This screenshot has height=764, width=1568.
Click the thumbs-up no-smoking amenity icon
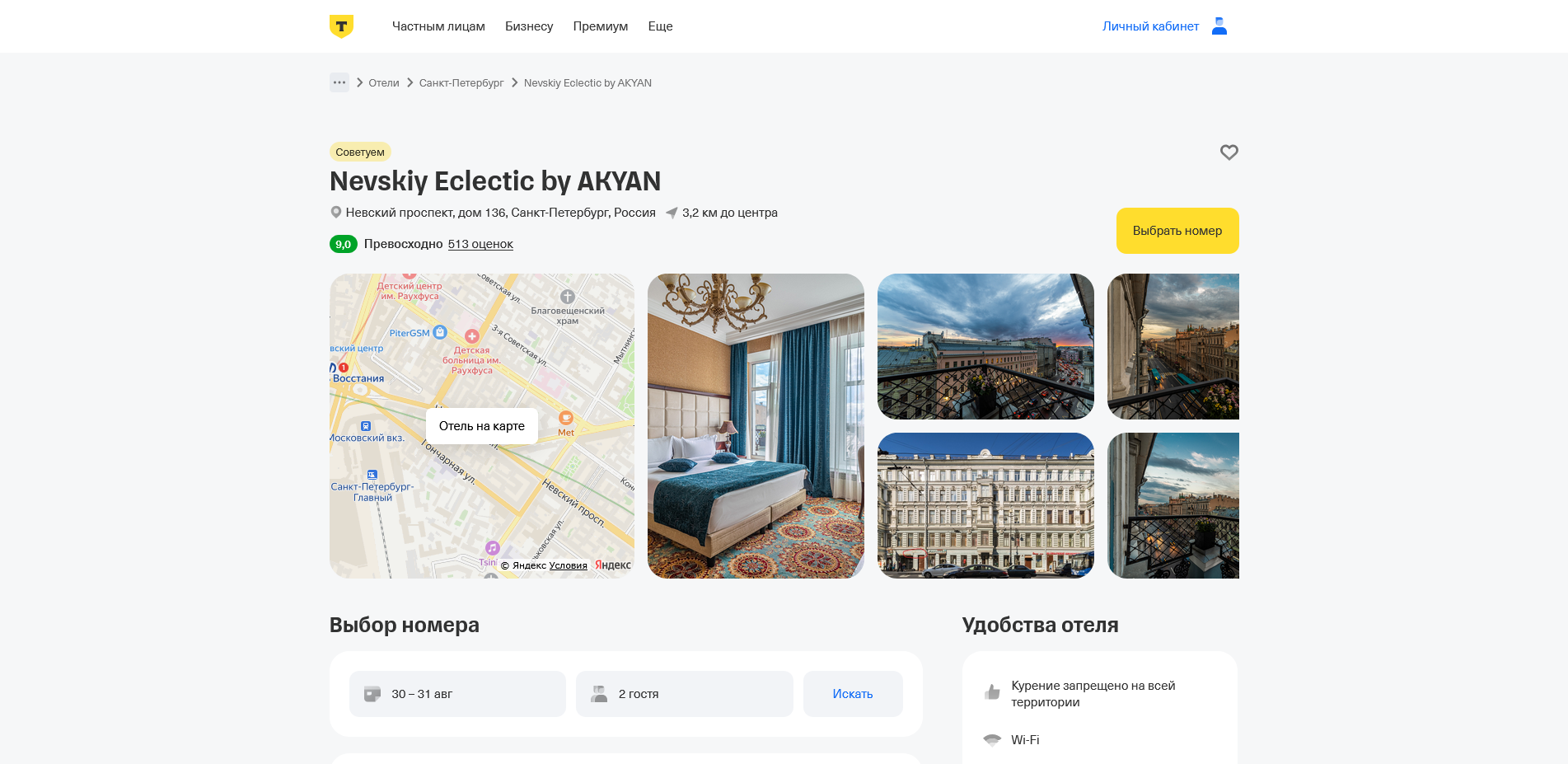pos(992,692)
